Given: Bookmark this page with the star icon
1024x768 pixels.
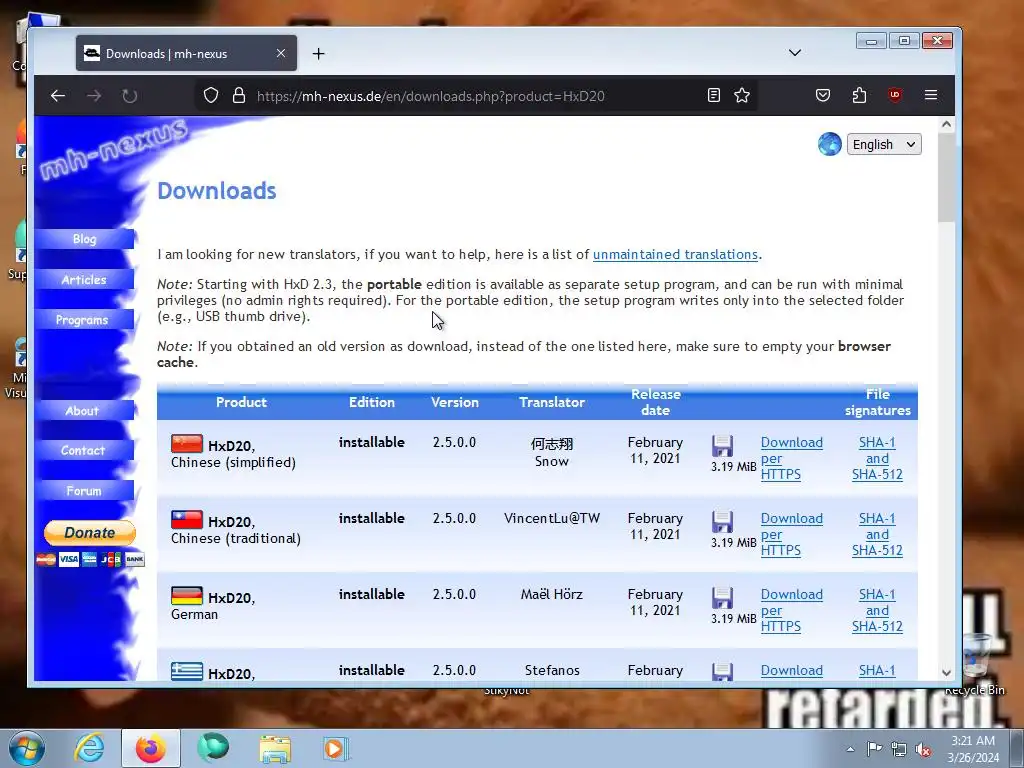Looking at the screenshot, I should (742, 95).
